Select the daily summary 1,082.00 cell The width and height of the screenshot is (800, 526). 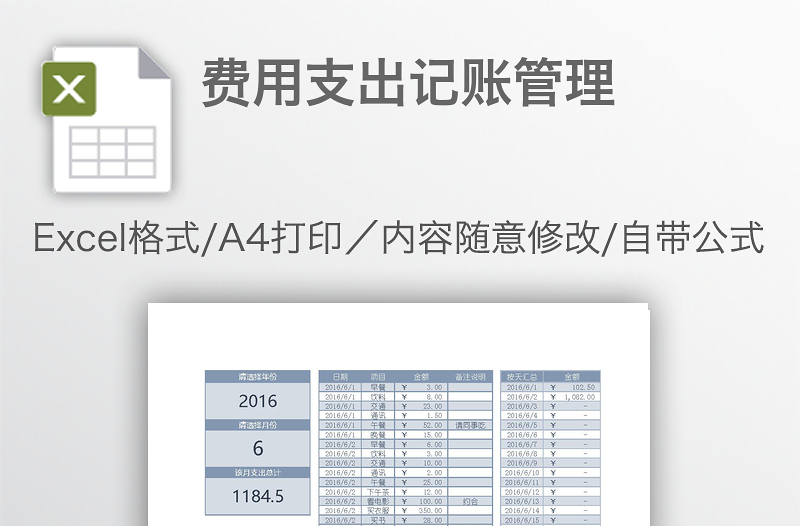[572, 396]
